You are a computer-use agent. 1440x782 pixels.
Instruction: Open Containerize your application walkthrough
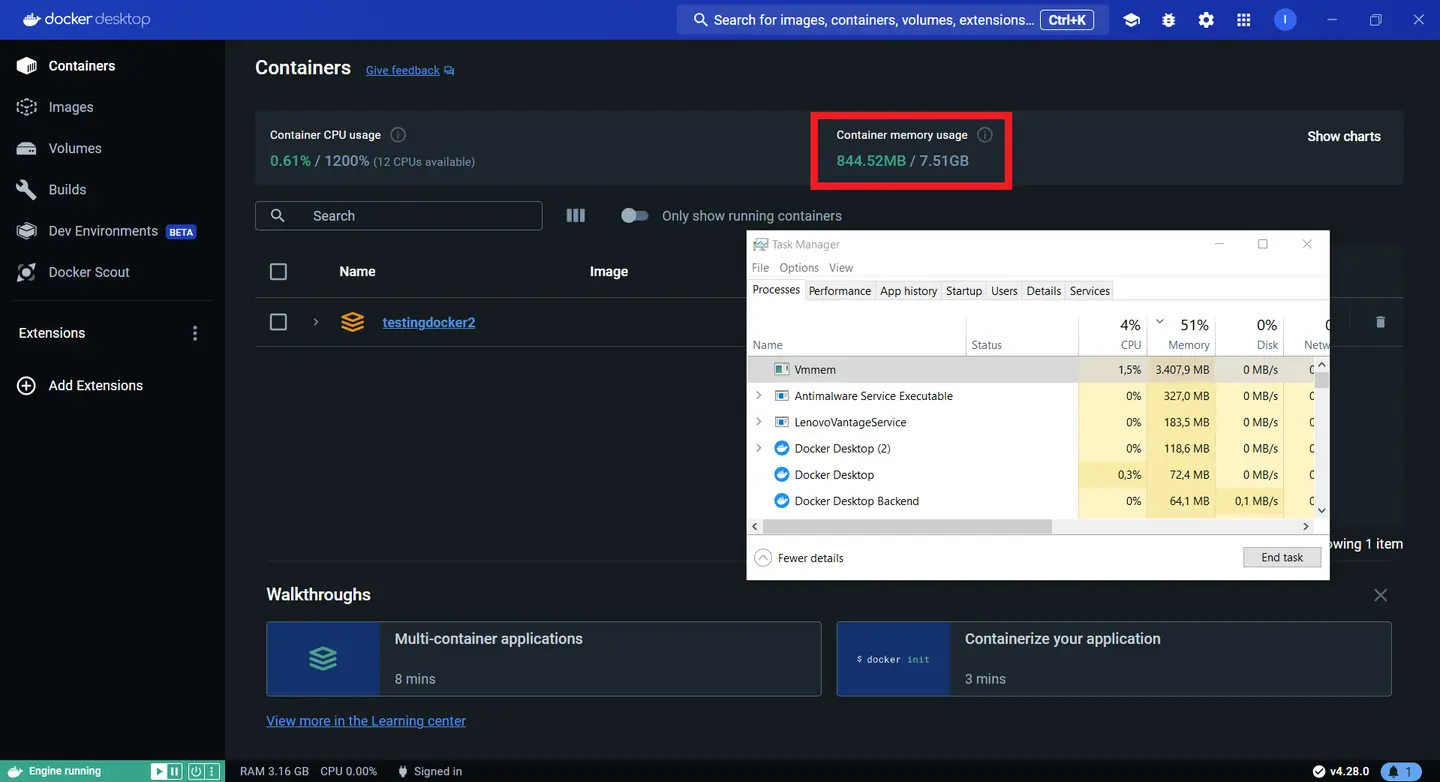click(1114, 659)
